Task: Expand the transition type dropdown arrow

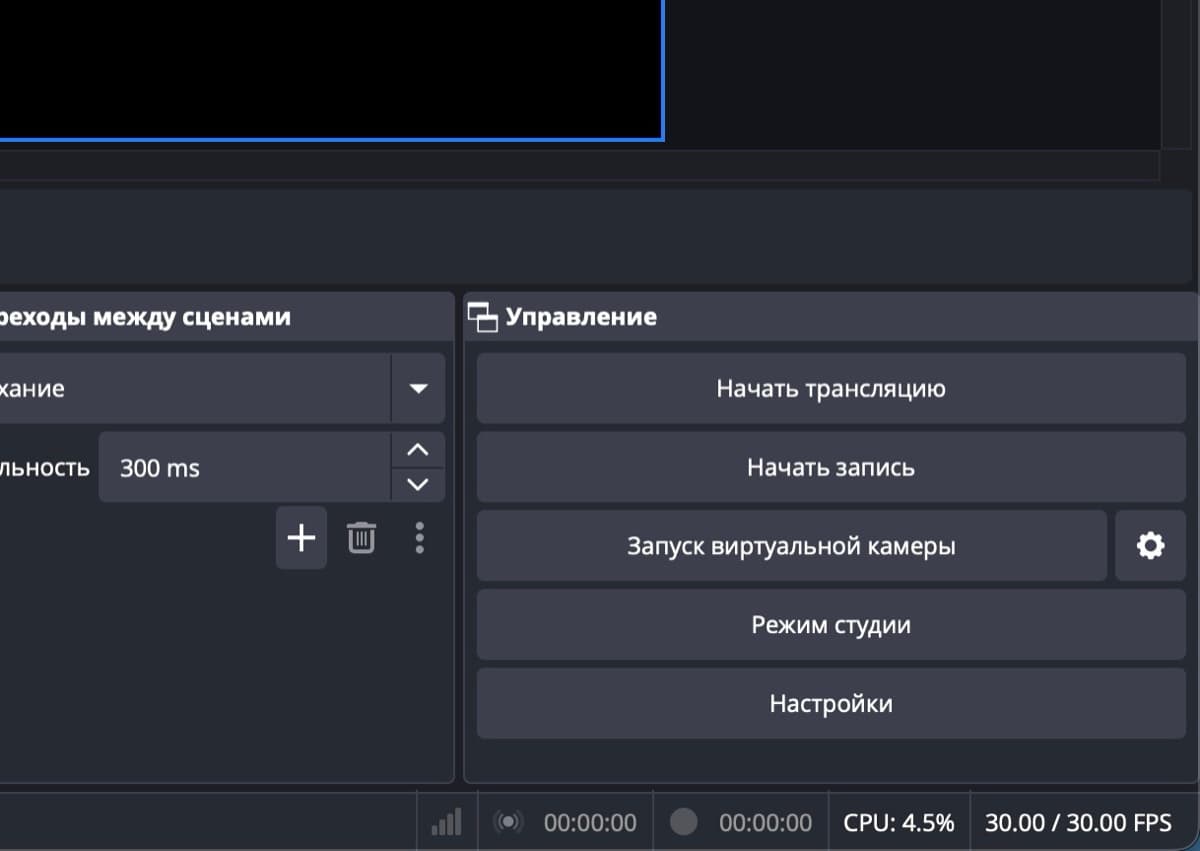Action: coord(418,388)
